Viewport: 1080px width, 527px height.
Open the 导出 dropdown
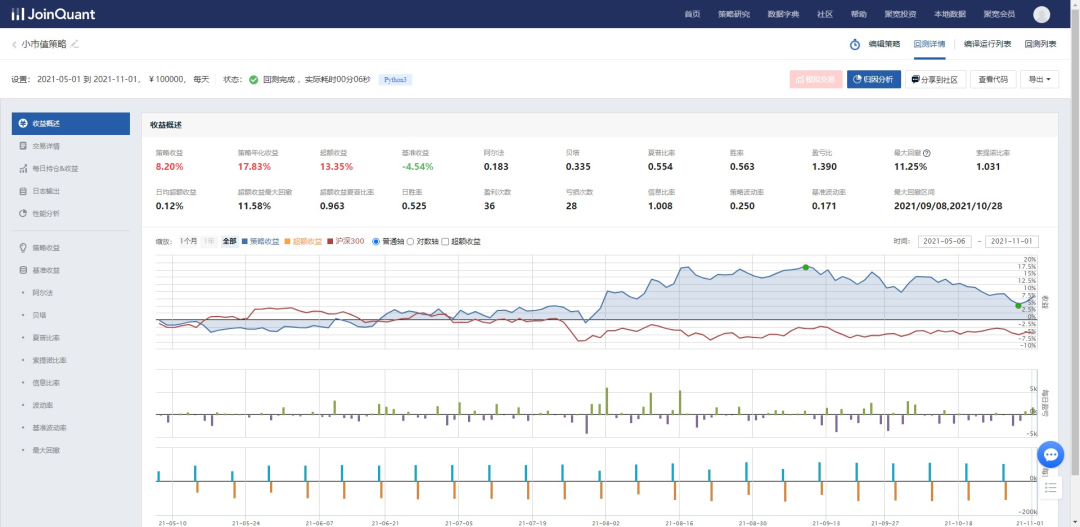1038,80
